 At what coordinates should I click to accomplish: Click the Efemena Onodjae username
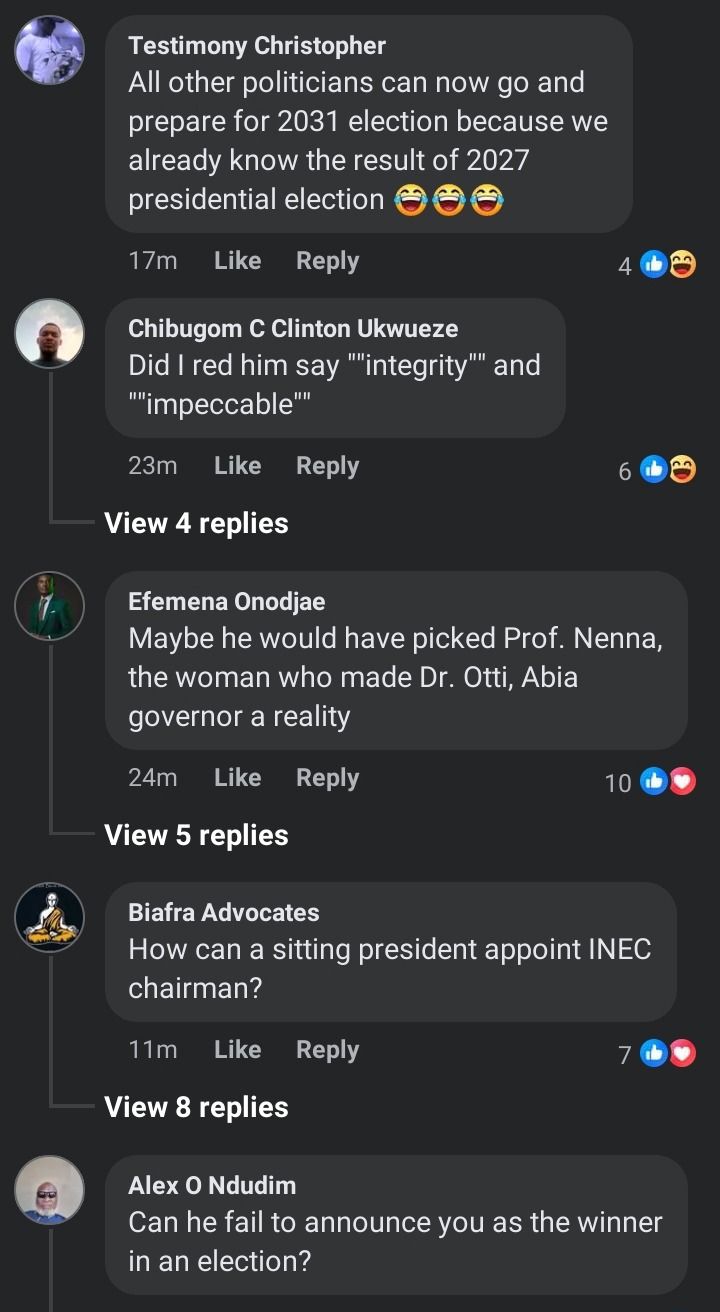click(x=227, y=601)
